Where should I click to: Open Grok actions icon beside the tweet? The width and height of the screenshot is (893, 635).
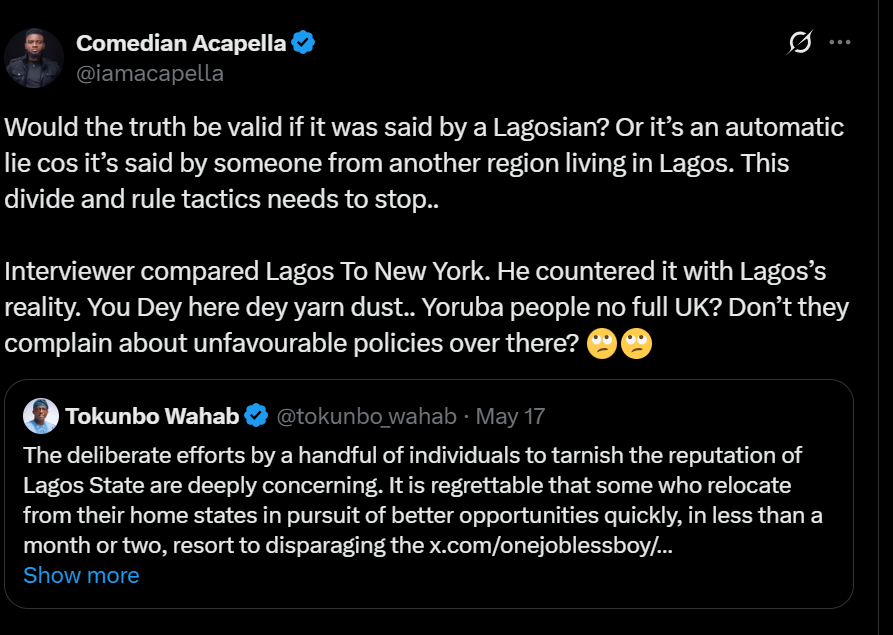tap(799, 43)
